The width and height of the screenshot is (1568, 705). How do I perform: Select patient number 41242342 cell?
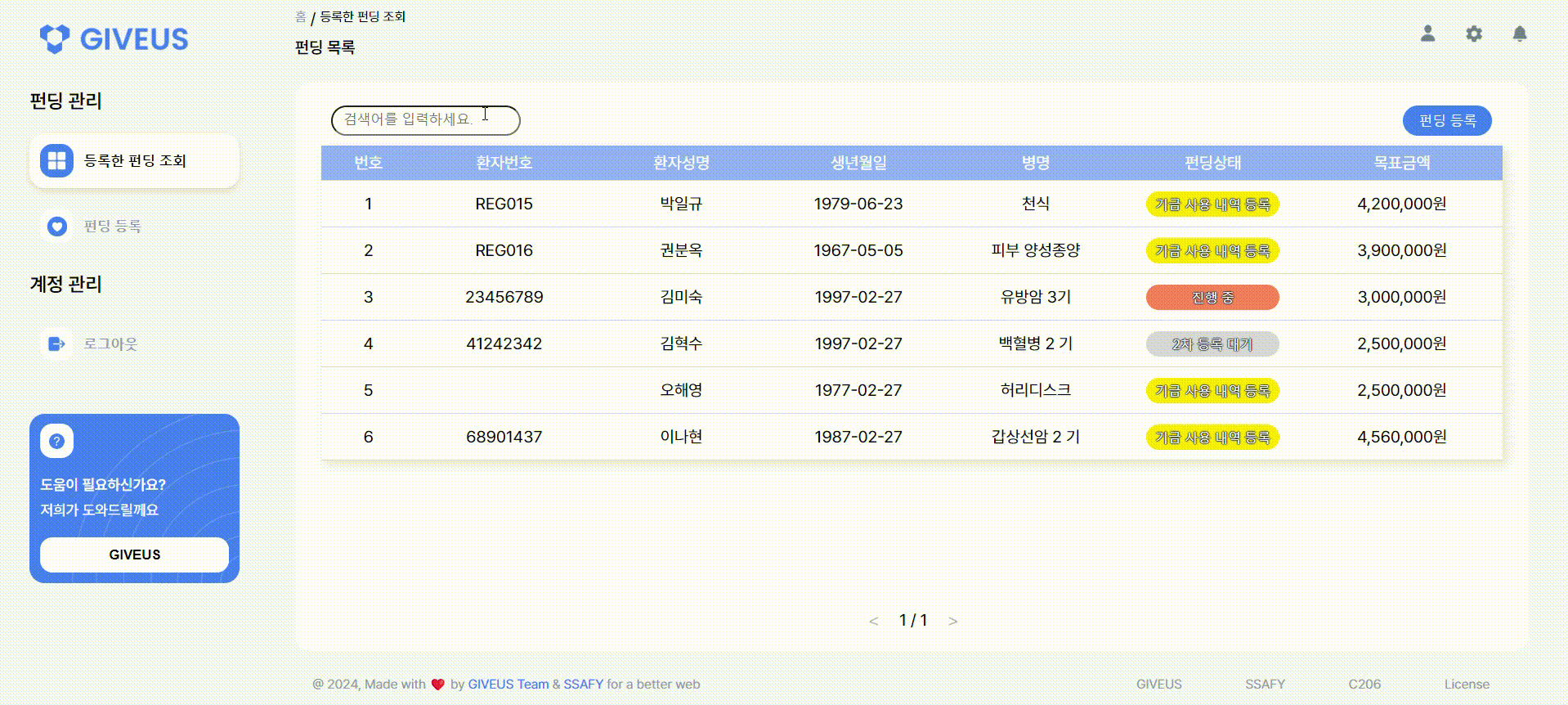pos(504,344)
